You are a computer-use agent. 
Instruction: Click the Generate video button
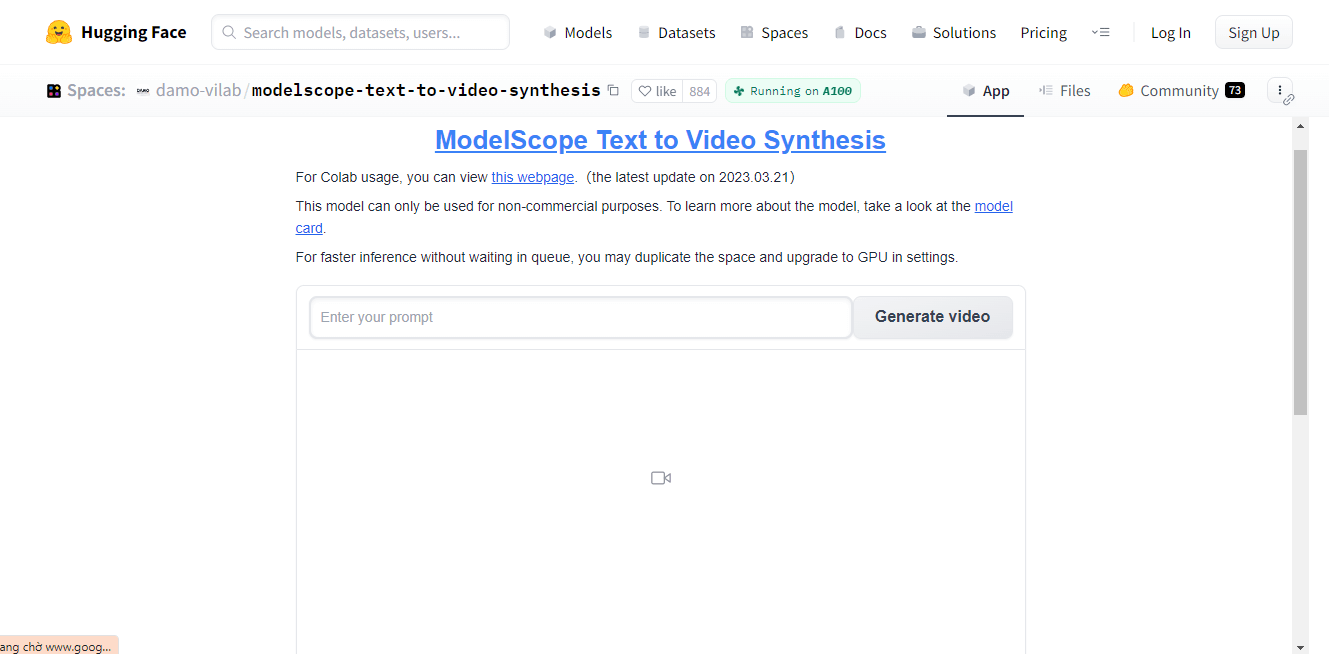click(933, 317)
